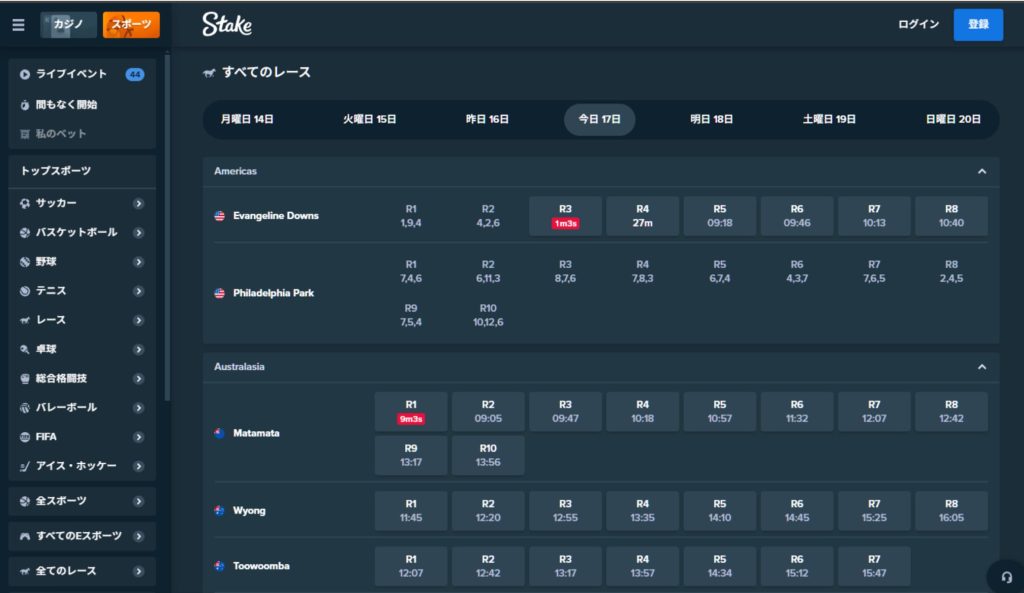The image size is (1024, 593).
Task: Click the MMA glove icon
Action: tap(25, 379)
